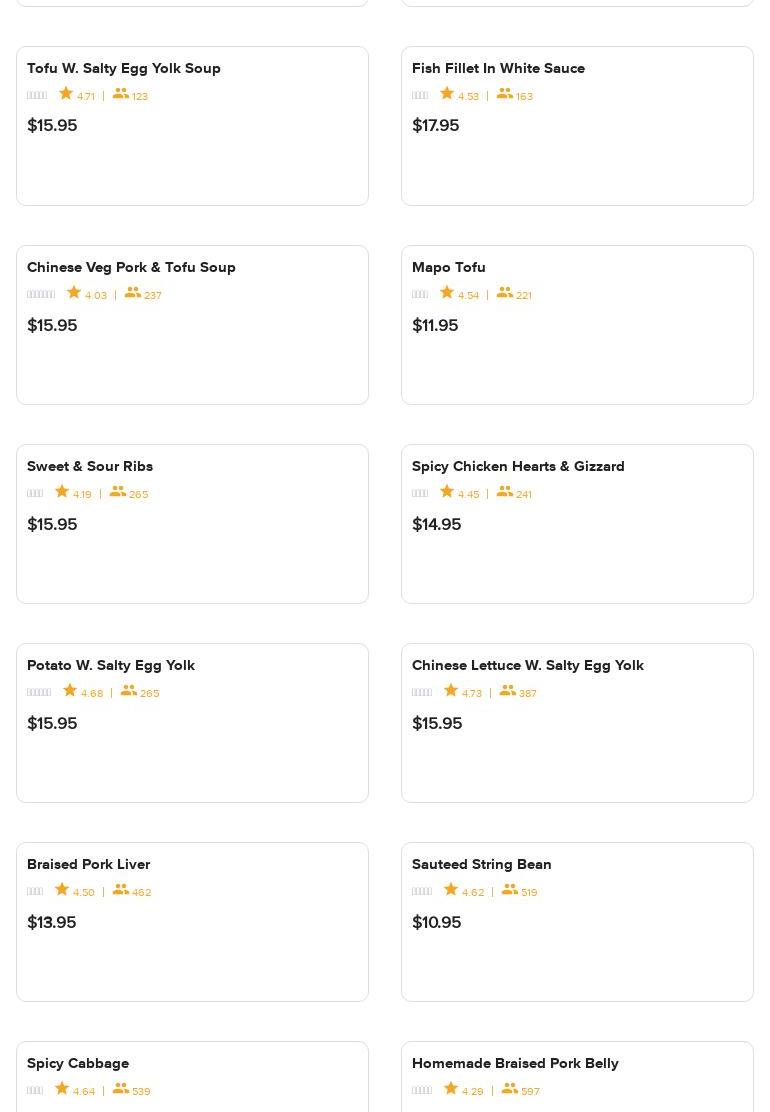Click star icon on Homemade Braised Pork Belly
The height and width of the screenshot is (1112, 770).
coord(451,1089)
